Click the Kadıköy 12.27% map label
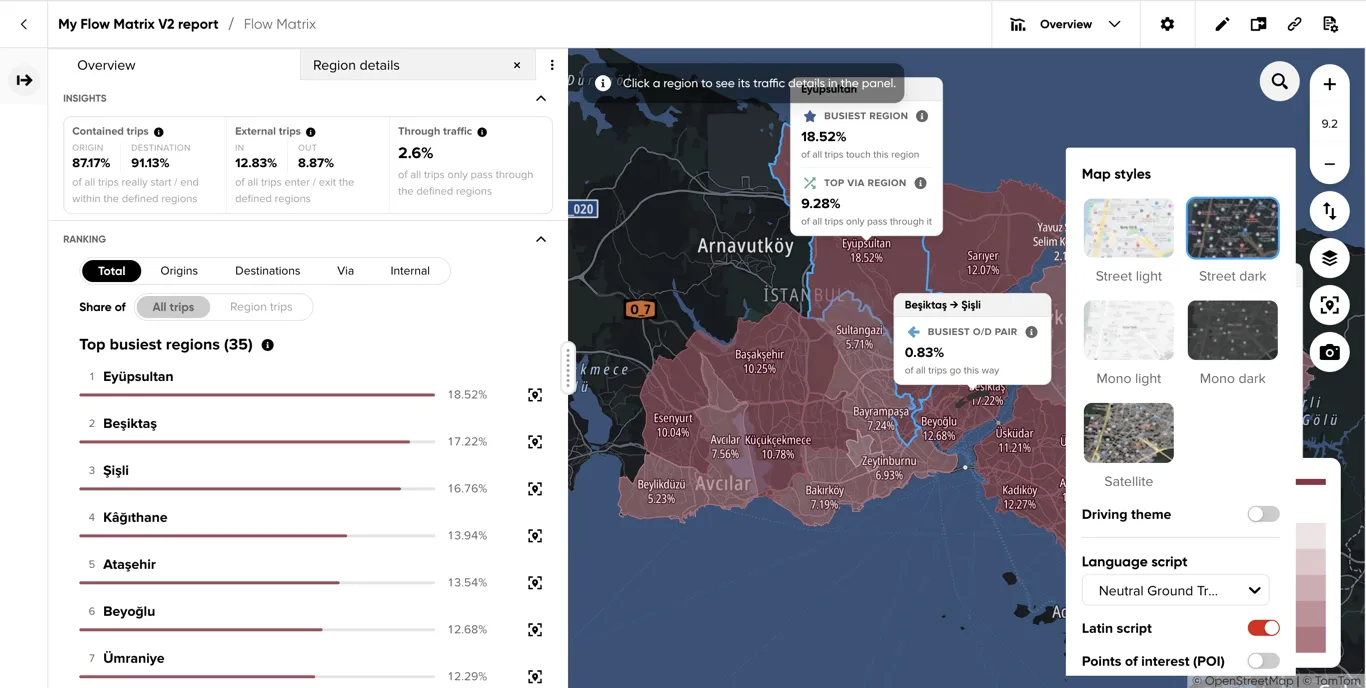1366x688 pixels. 1020,497
